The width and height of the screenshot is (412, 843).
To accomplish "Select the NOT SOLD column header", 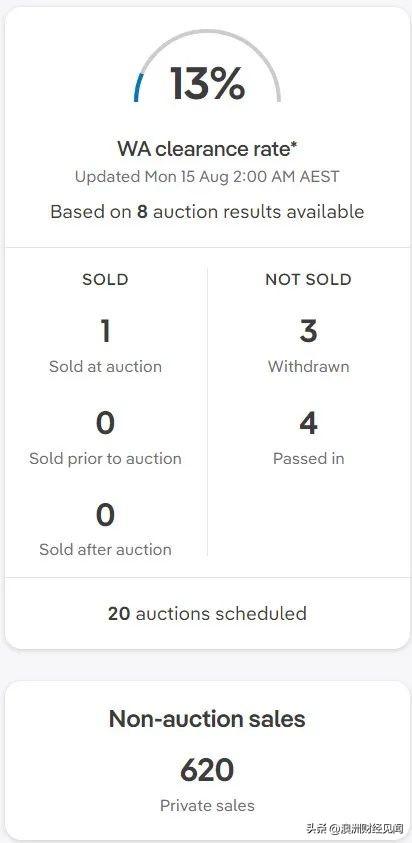I will pyautogui.click(x=308, y=280).
